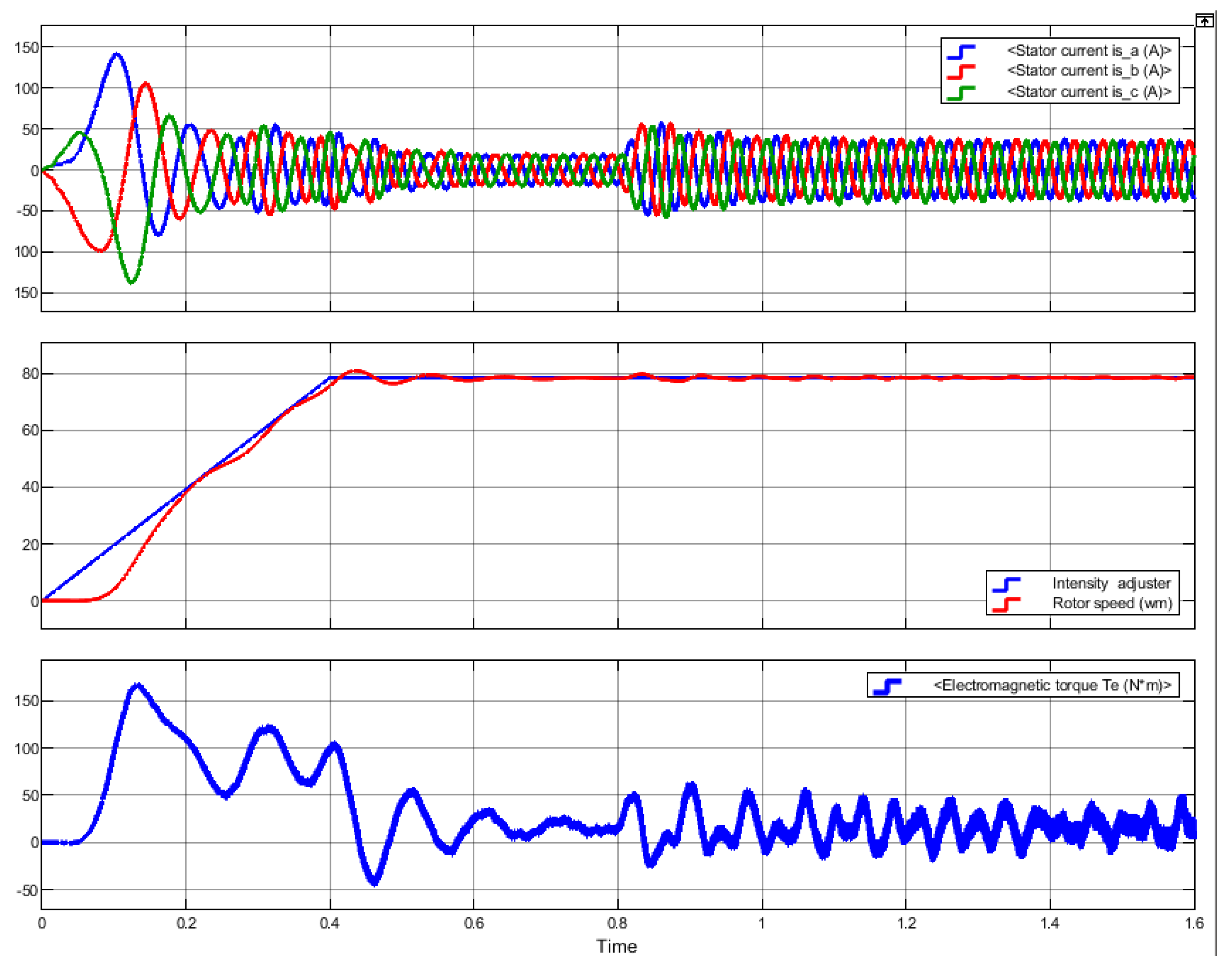Click green line icon for Stator current is_c
The height and width of the screenshot is (967, 1232).
961,92
